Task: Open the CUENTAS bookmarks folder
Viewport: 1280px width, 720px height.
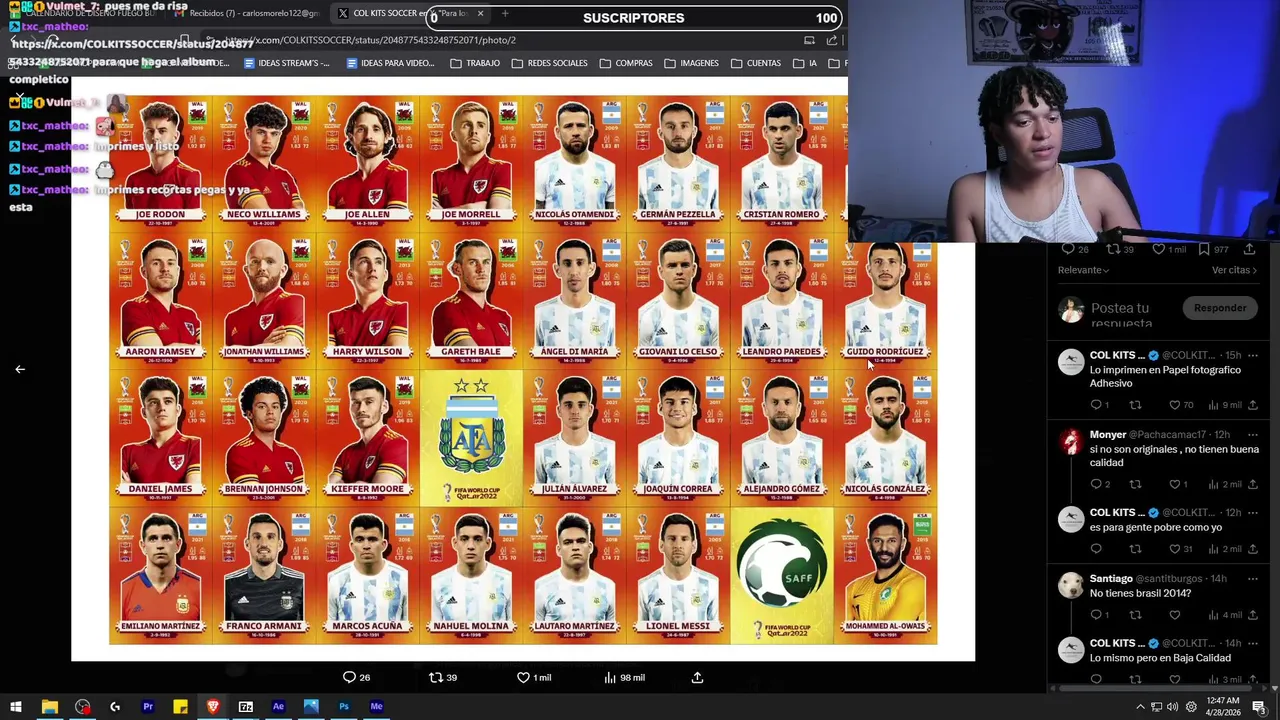Action: pos(756,63)
